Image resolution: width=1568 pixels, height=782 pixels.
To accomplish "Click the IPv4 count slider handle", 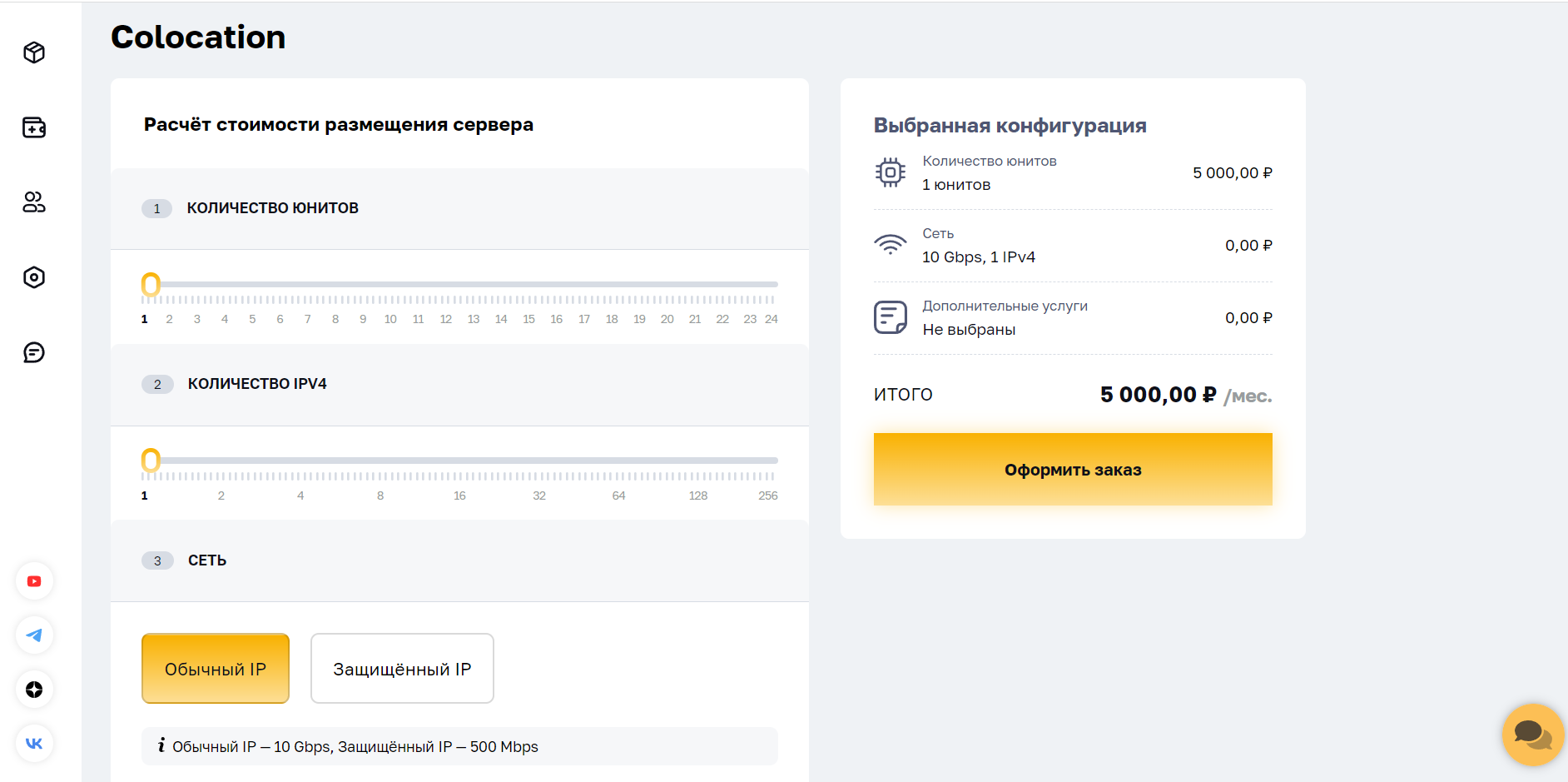I will click(151, 461).
